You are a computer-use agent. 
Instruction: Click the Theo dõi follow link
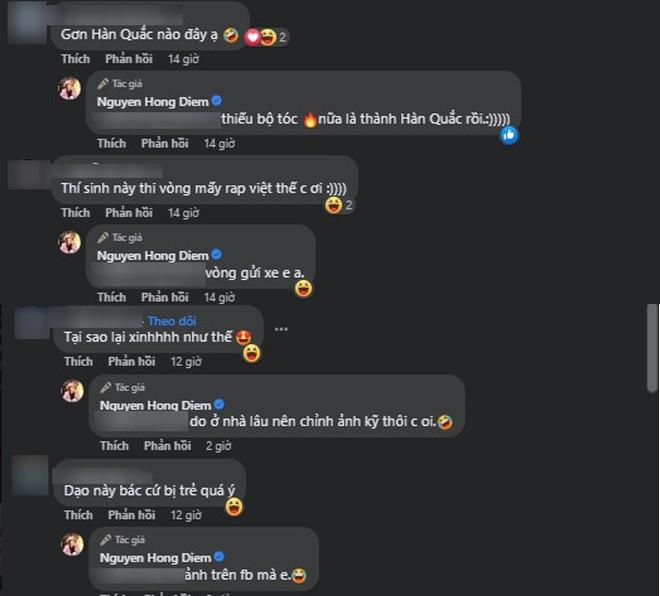pos(172,321)
